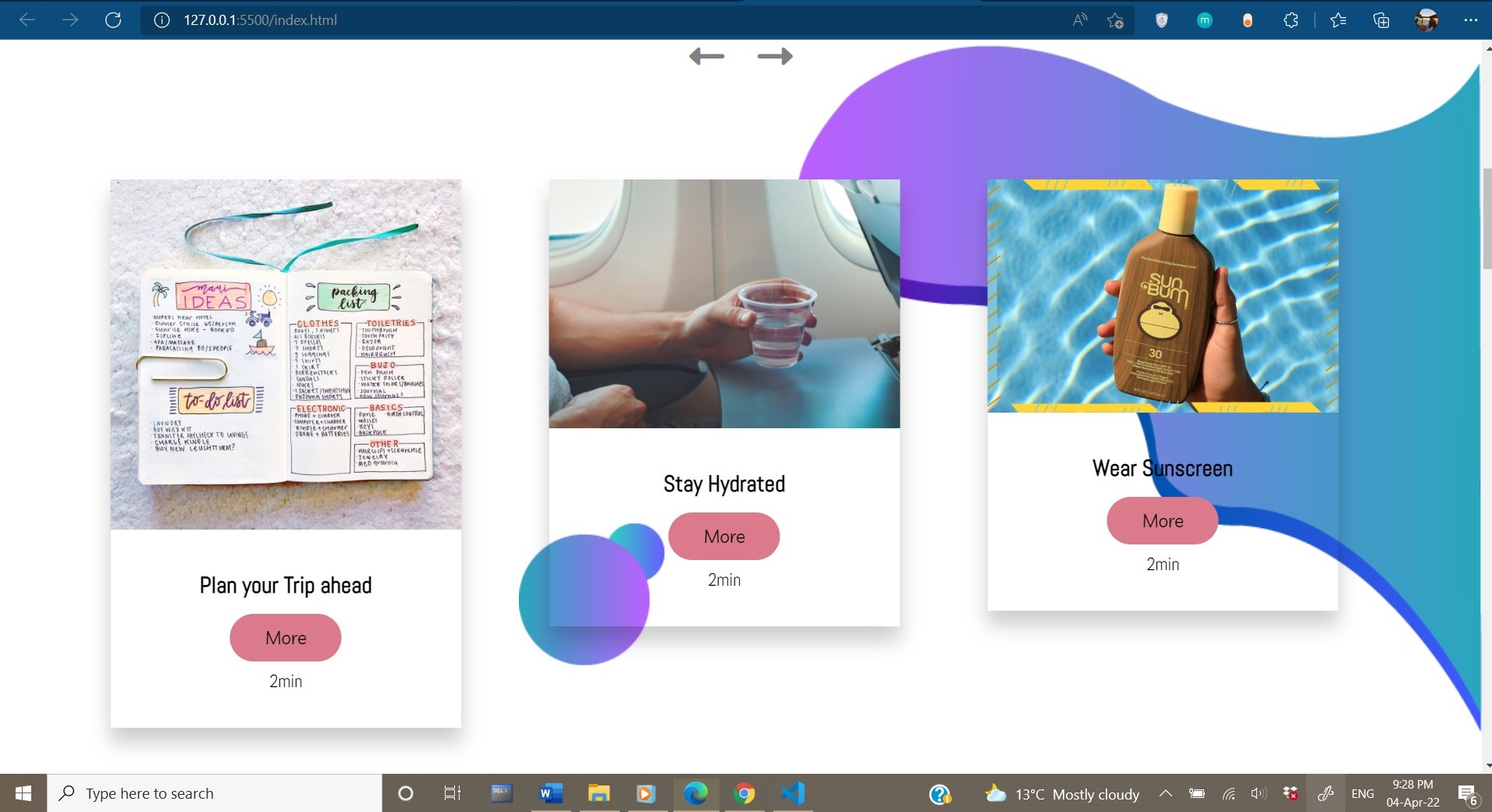Viewport: 1492px width, 812px height.
Task: Open Task View
Action: [452, 793]
